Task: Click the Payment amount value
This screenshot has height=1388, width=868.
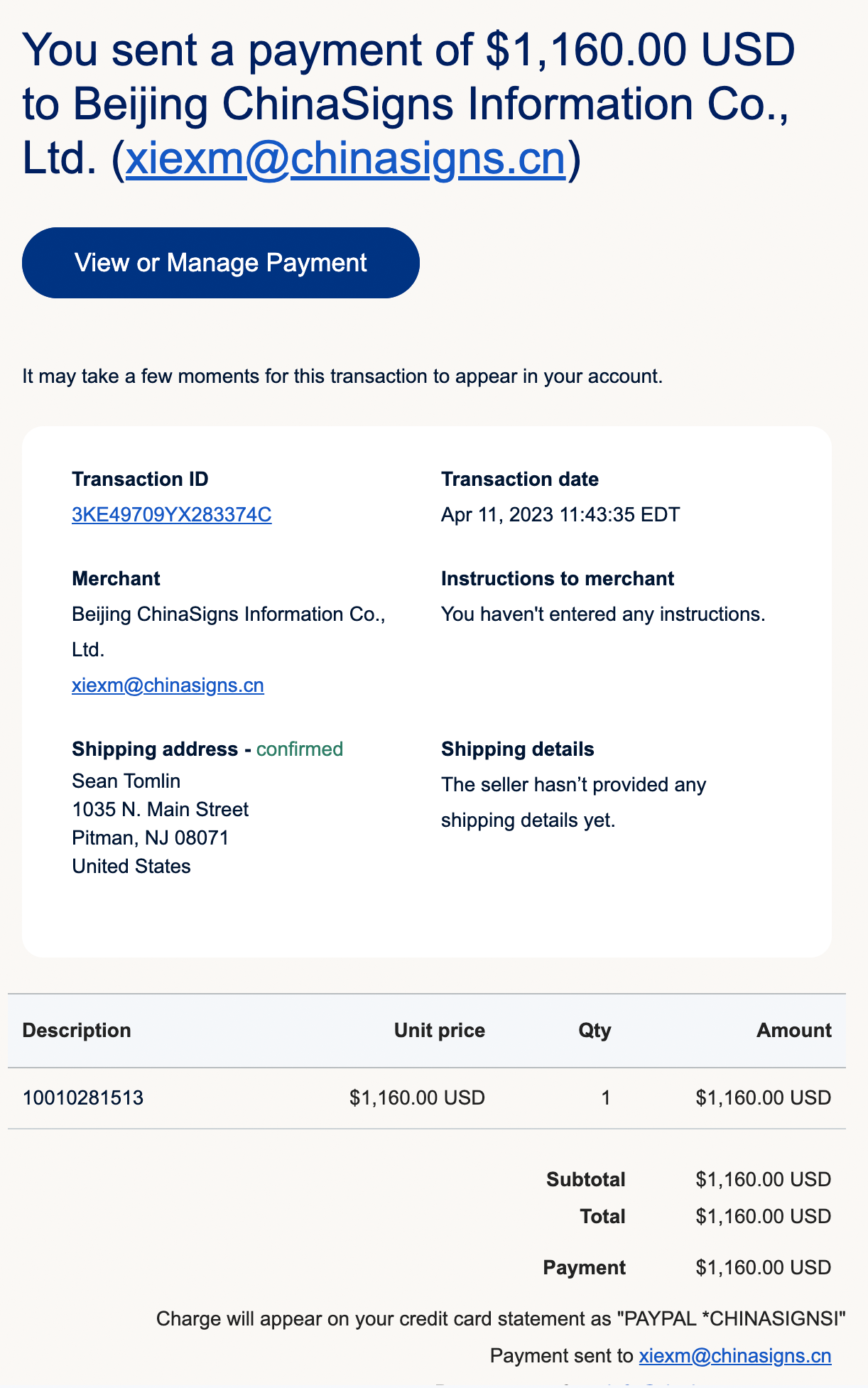Action: (764, 1267)
